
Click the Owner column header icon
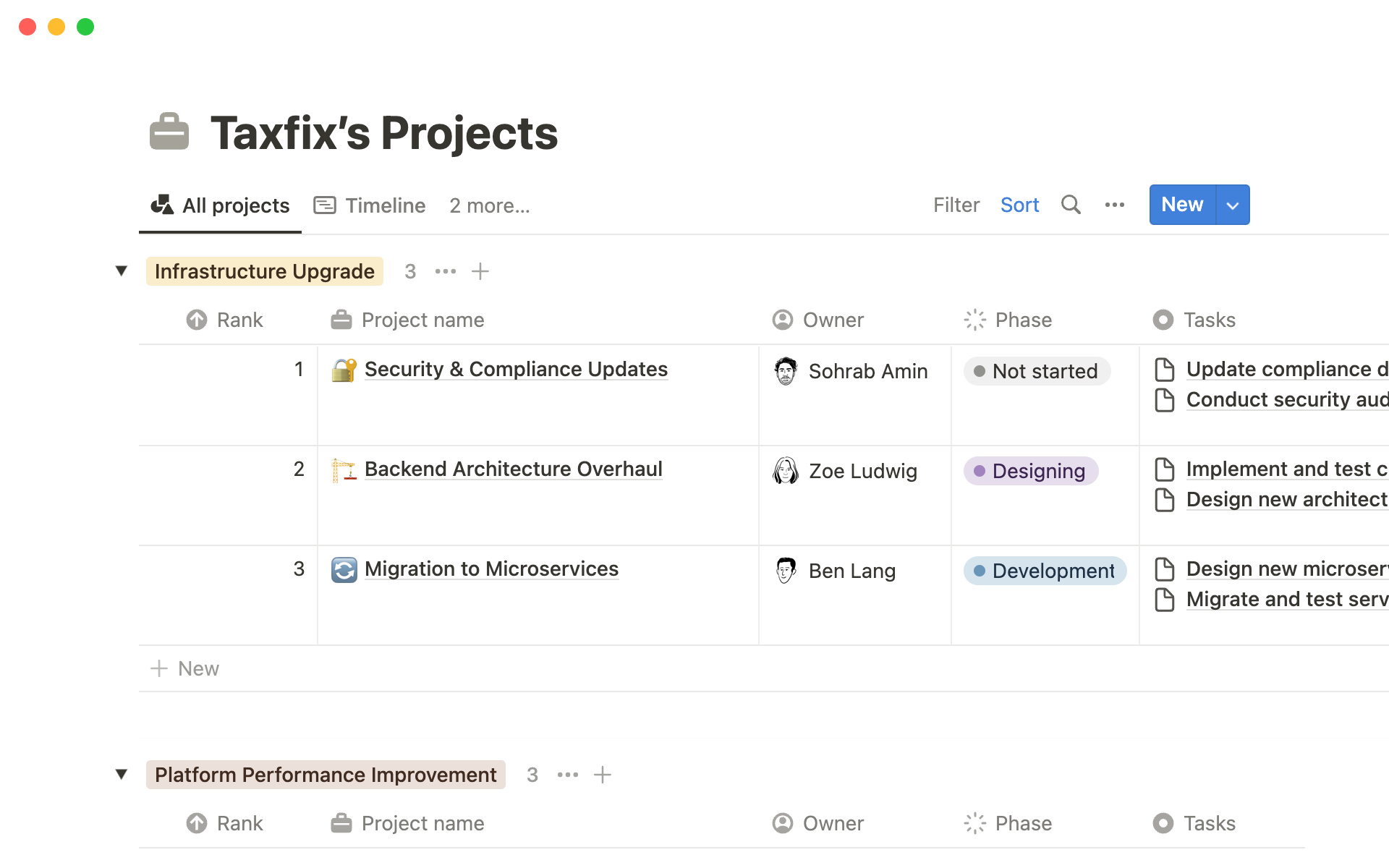click(783, 320)
